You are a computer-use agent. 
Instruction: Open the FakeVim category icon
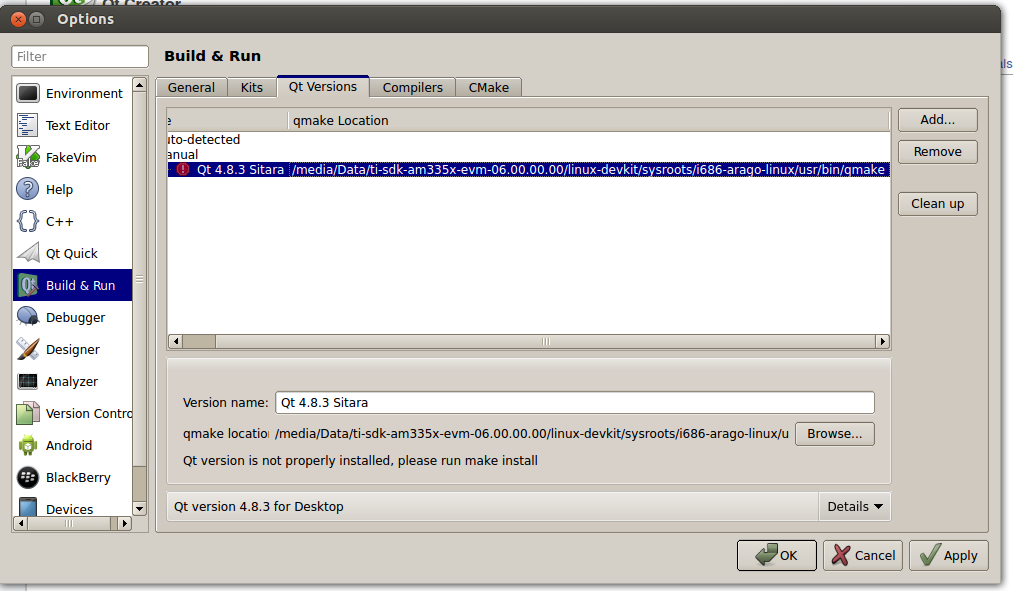click(x=28, y=157)
